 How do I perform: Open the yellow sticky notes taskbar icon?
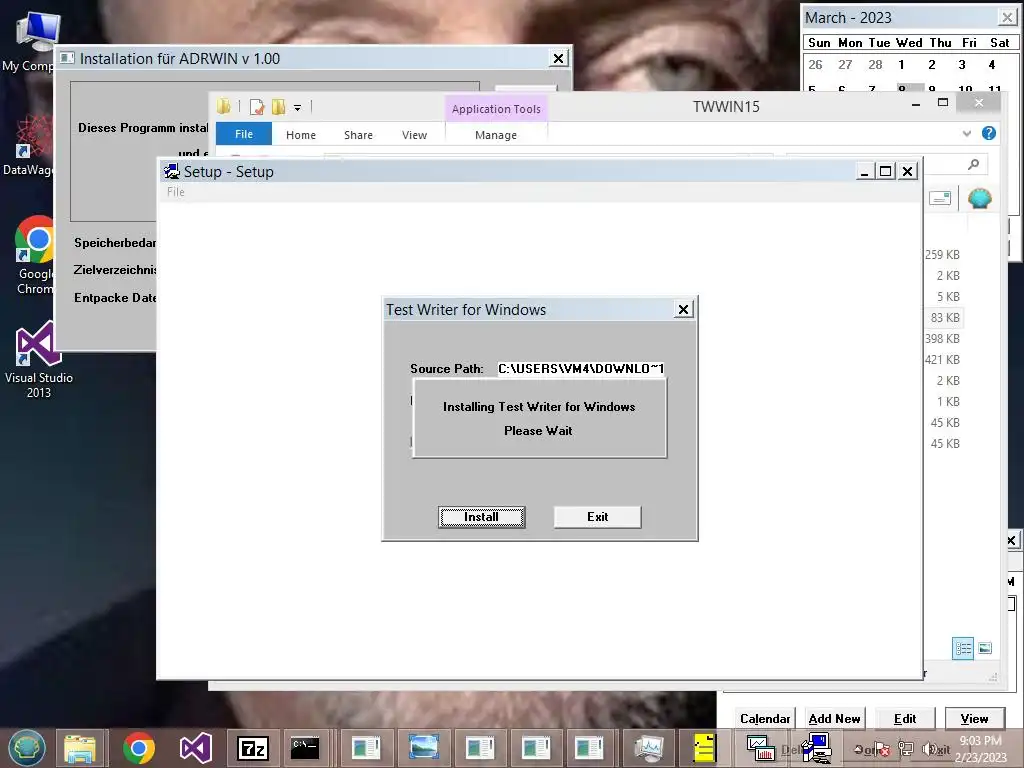pyautogui.click(x=704, y=748)
